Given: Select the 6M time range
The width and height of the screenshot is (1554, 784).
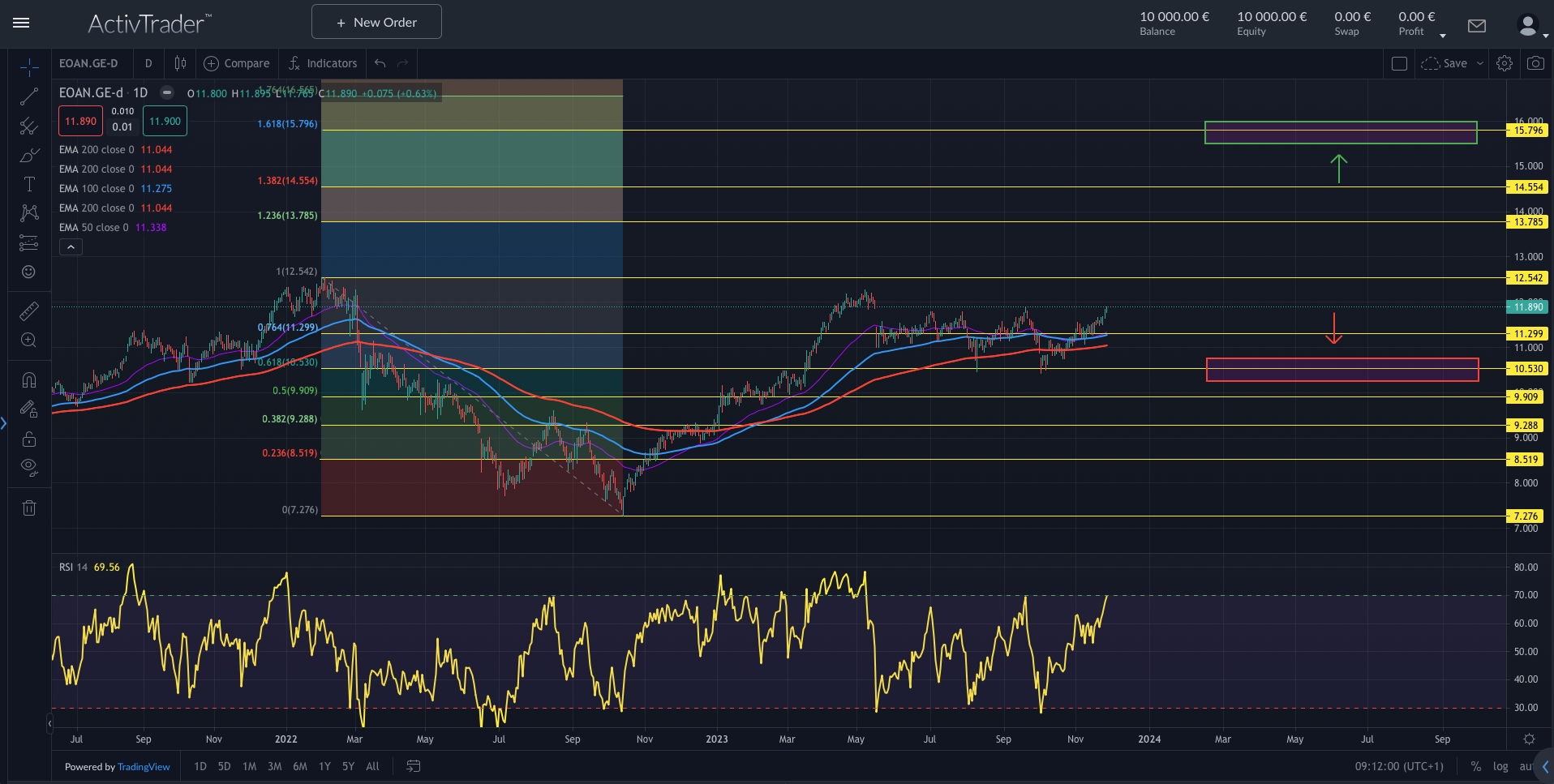Looking at the screenshot, I should click(300, 766).
